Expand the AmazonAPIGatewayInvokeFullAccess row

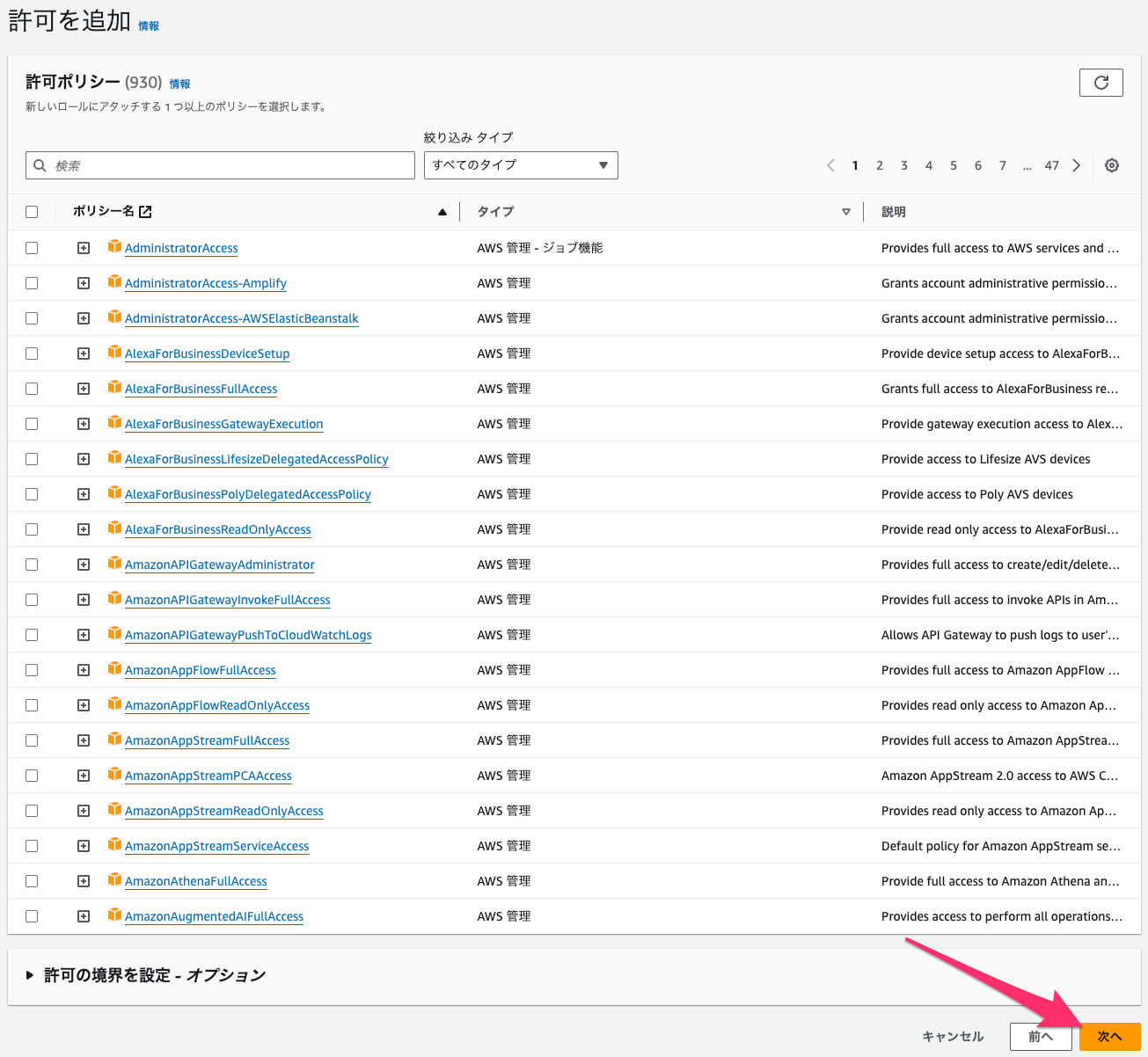84,600
